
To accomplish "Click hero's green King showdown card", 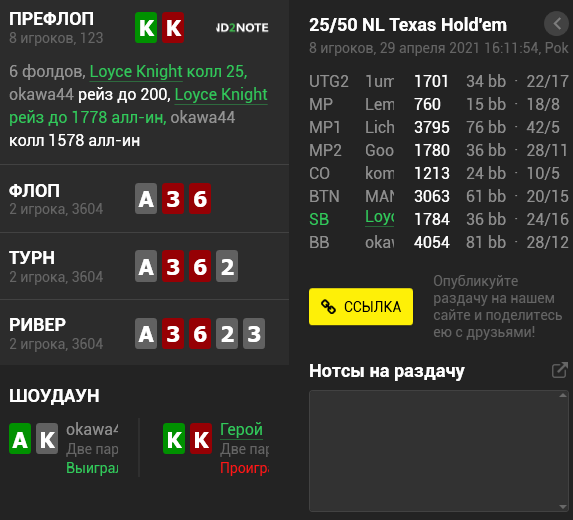I will pos(174,439).
